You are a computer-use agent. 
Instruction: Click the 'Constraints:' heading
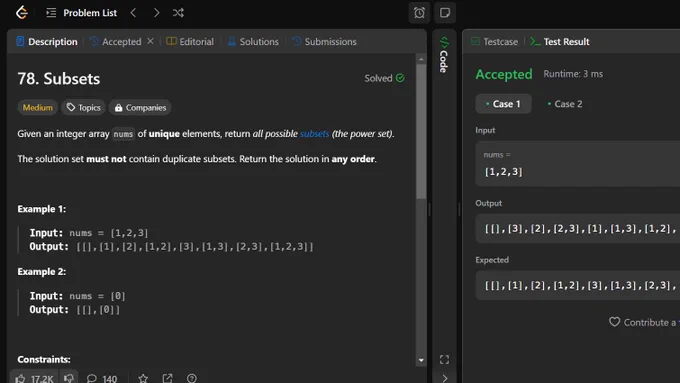[44, 359]
